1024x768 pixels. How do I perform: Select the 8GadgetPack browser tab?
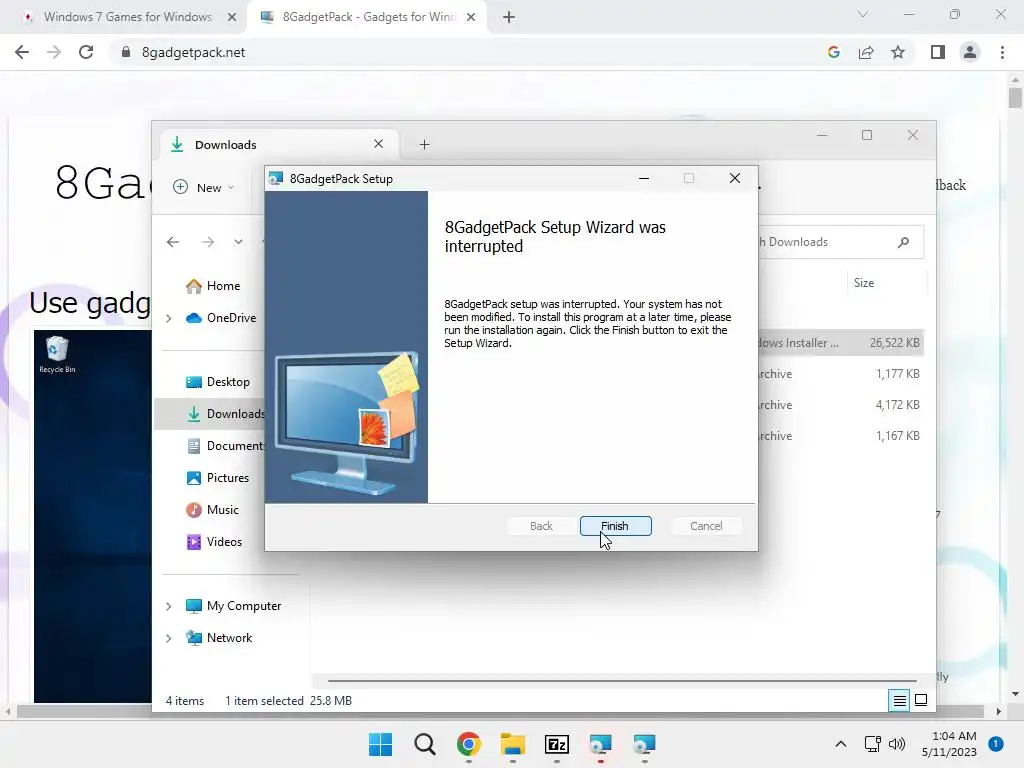pyautogui.click(x=369, y=17)
